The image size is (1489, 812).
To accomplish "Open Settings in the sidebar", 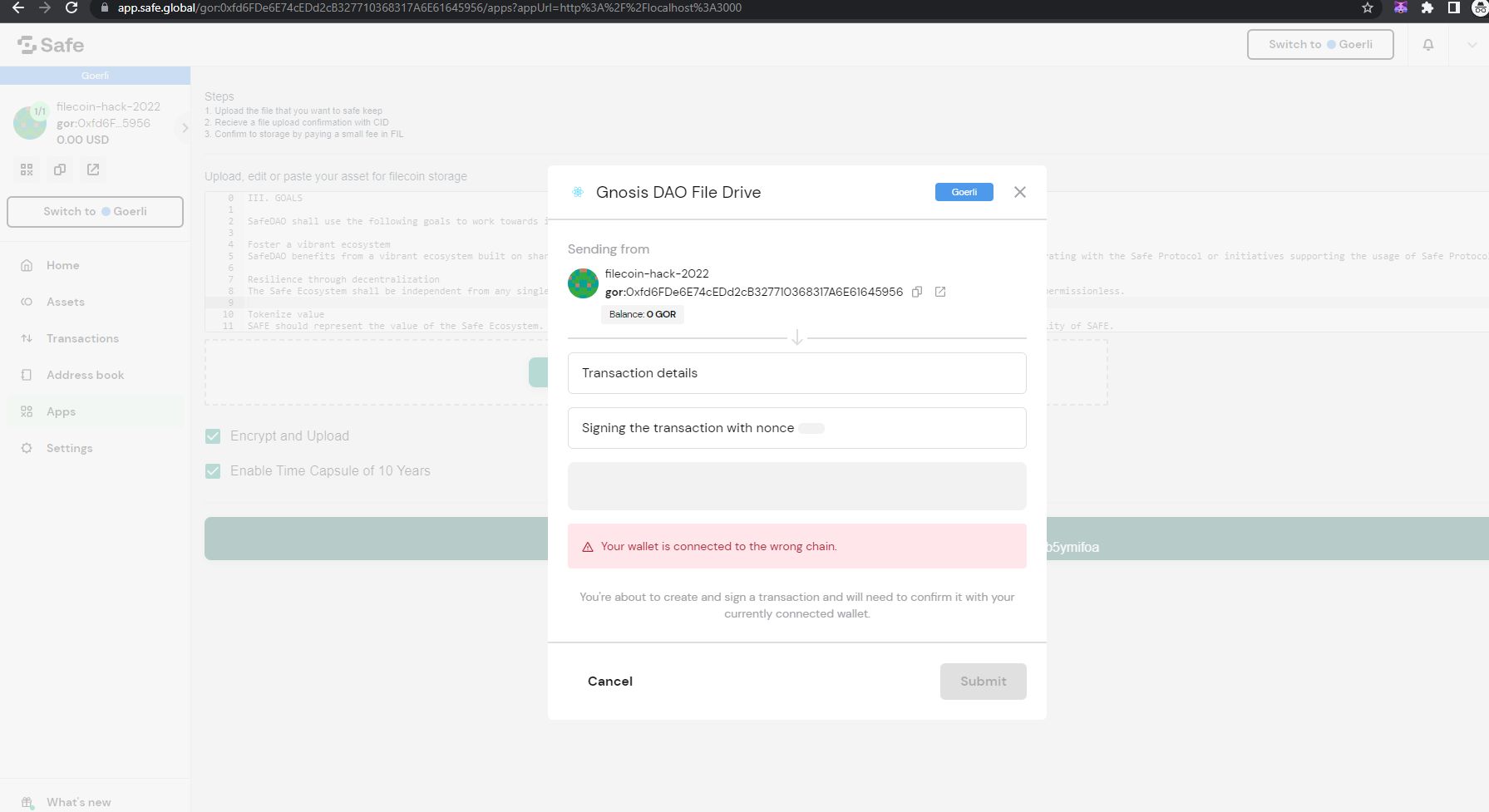I will (95, 448).
